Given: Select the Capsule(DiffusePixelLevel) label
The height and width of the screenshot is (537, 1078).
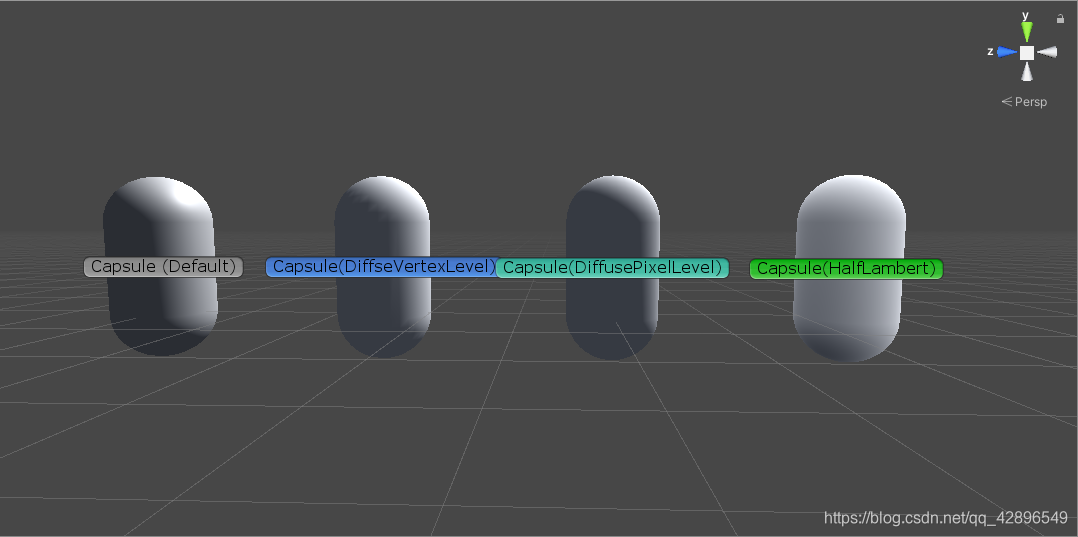Looking at the screenshot, I should point(613,267).
